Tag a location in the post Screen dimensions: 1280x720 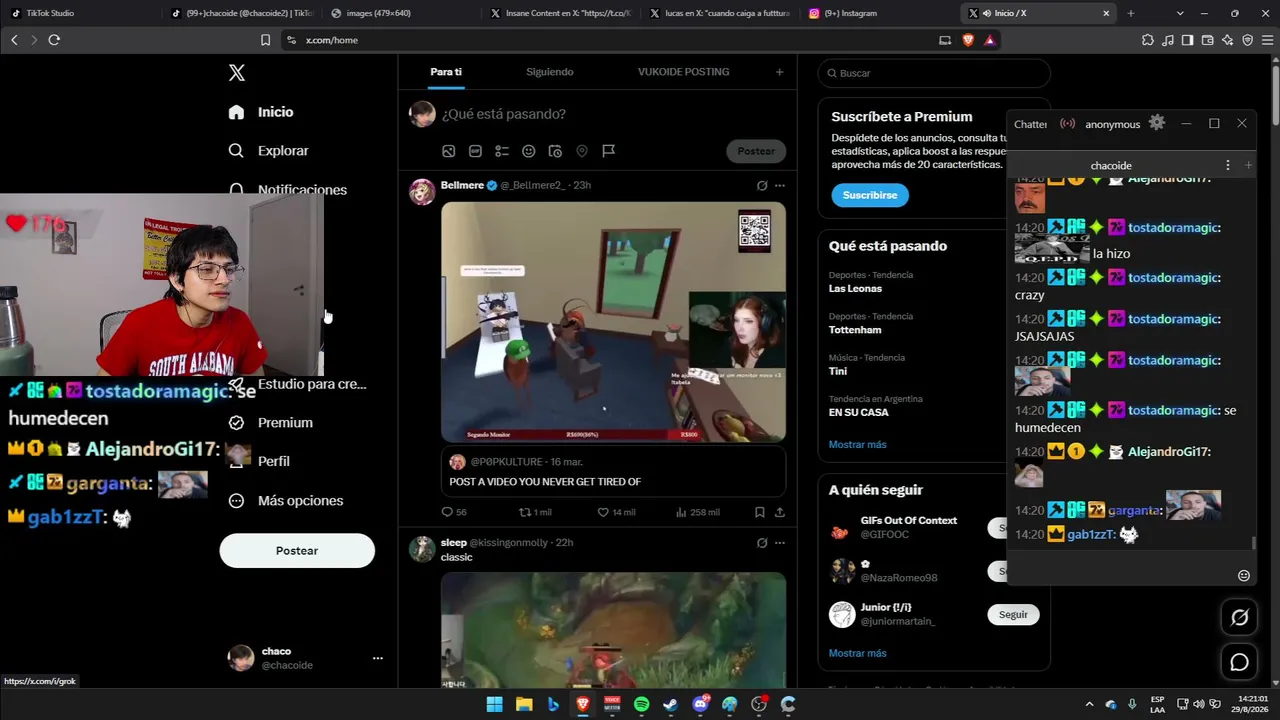(x=582, y=151)
